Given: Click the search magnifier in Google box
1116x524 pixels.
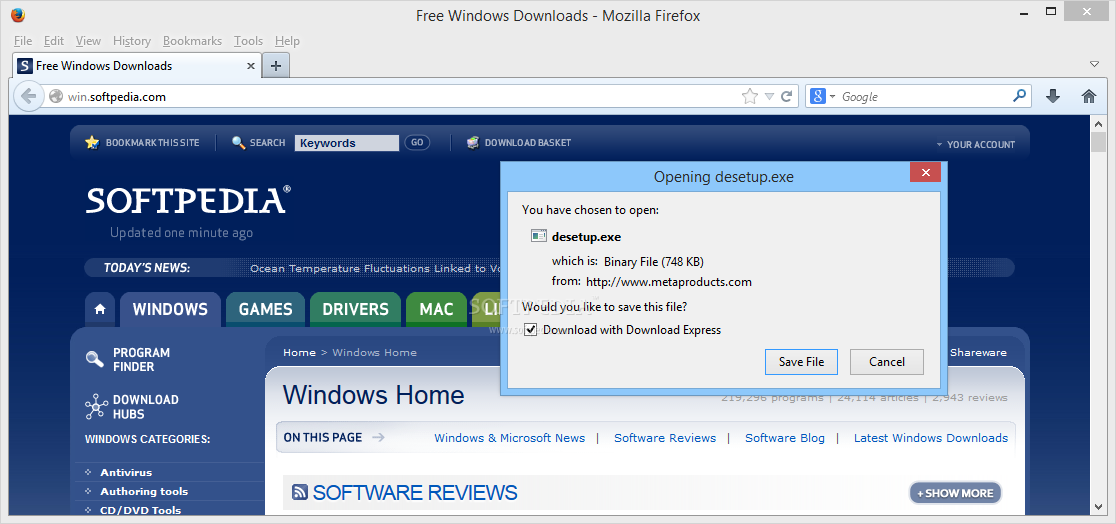Looking at the screenshot, I should (x=1019, y=95).
